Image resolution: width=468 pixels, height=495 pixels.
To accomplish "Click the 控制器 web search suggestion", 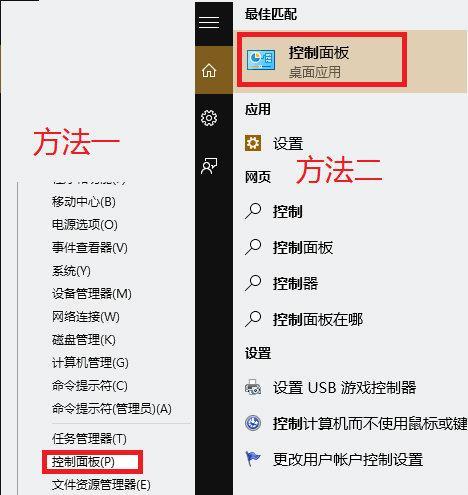I will coord(295,283).
